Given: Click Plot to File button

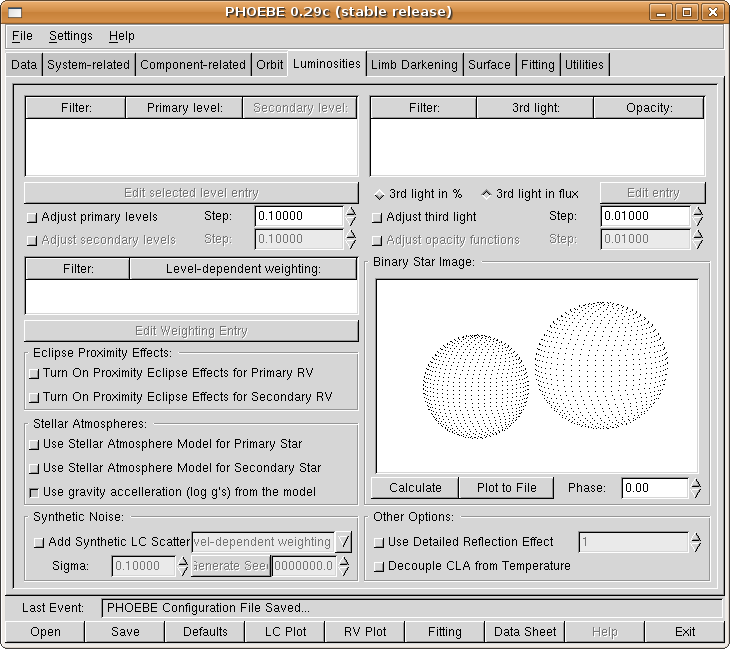Looking at the screenshot, I should click(507, 488).
